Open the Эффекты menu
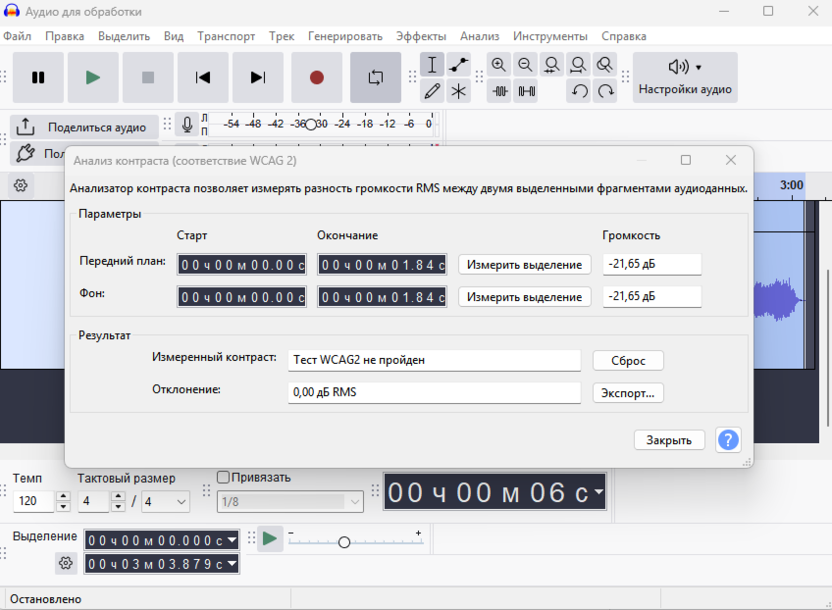Image resolution: width=832 pixels, height=610 pixels. point(422,35)
